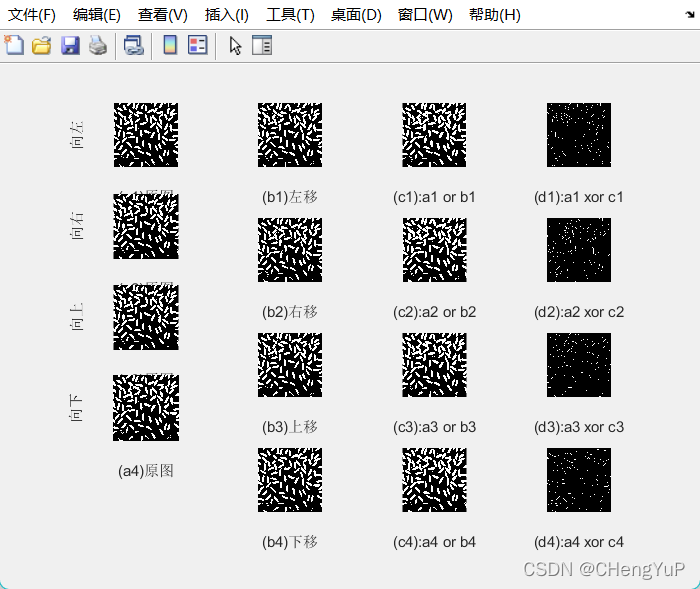Click the (c2):a2 or b2 label
Screen dimensions: 700x589
tap(434, 312)
